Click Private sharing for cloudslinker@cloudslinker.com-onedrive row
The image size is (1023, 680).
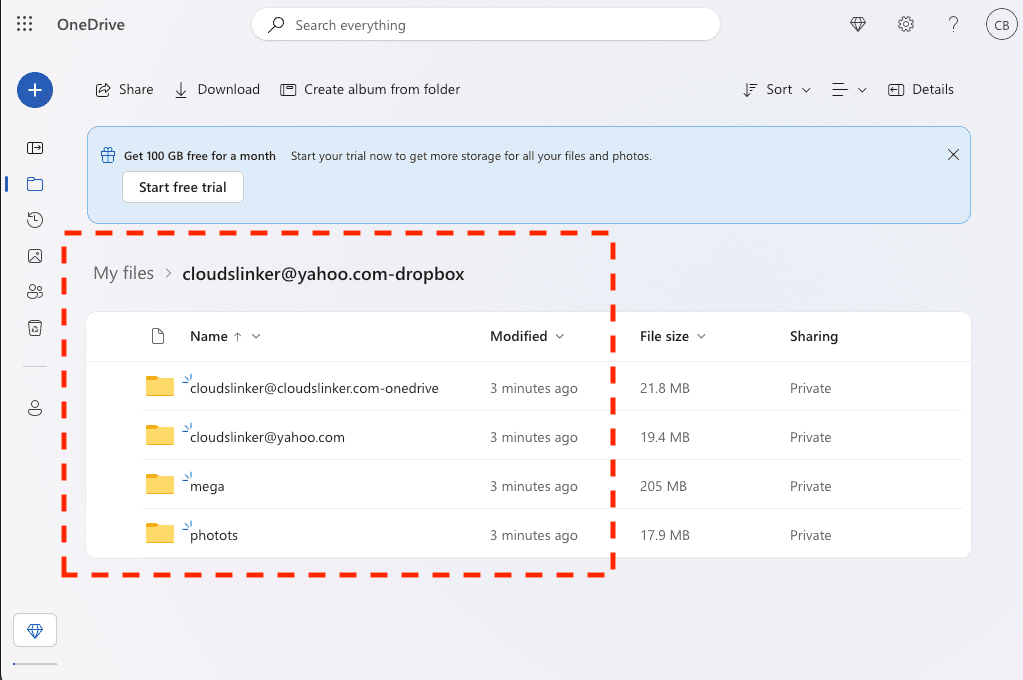[810, 388]
